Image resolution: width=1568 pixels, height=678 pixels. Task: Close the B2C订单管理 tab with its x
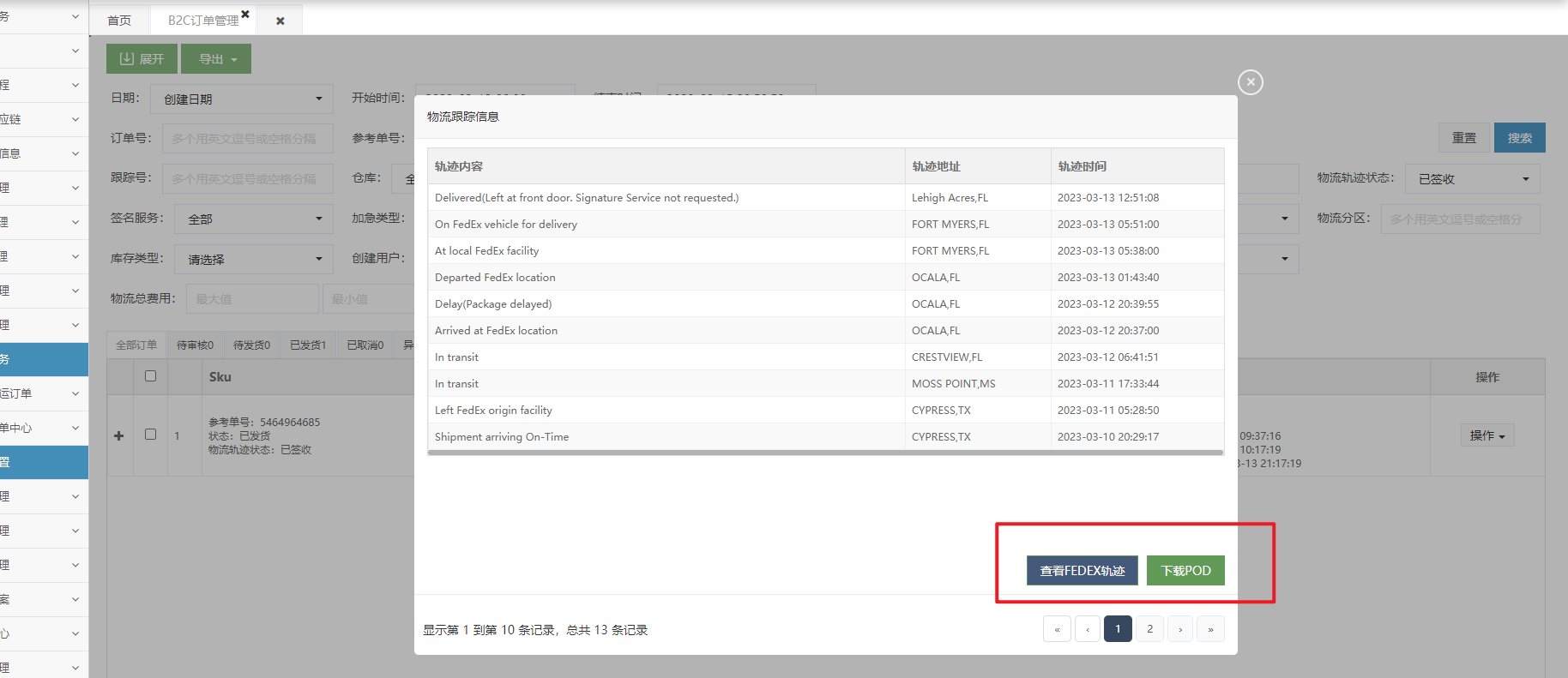(x=245, y=15)
